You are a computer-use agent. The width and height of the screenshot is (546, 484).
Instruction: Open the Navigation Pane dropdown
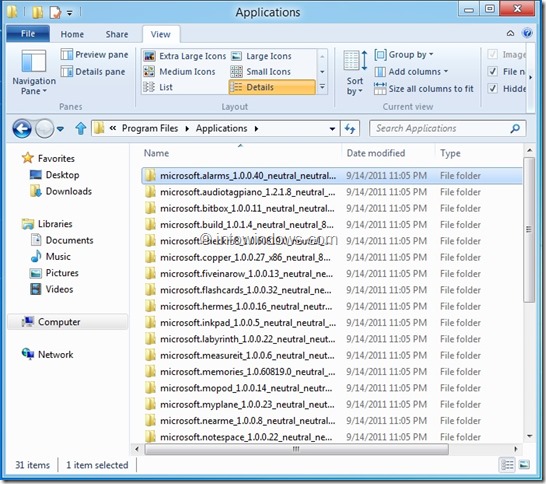point(34,72)
